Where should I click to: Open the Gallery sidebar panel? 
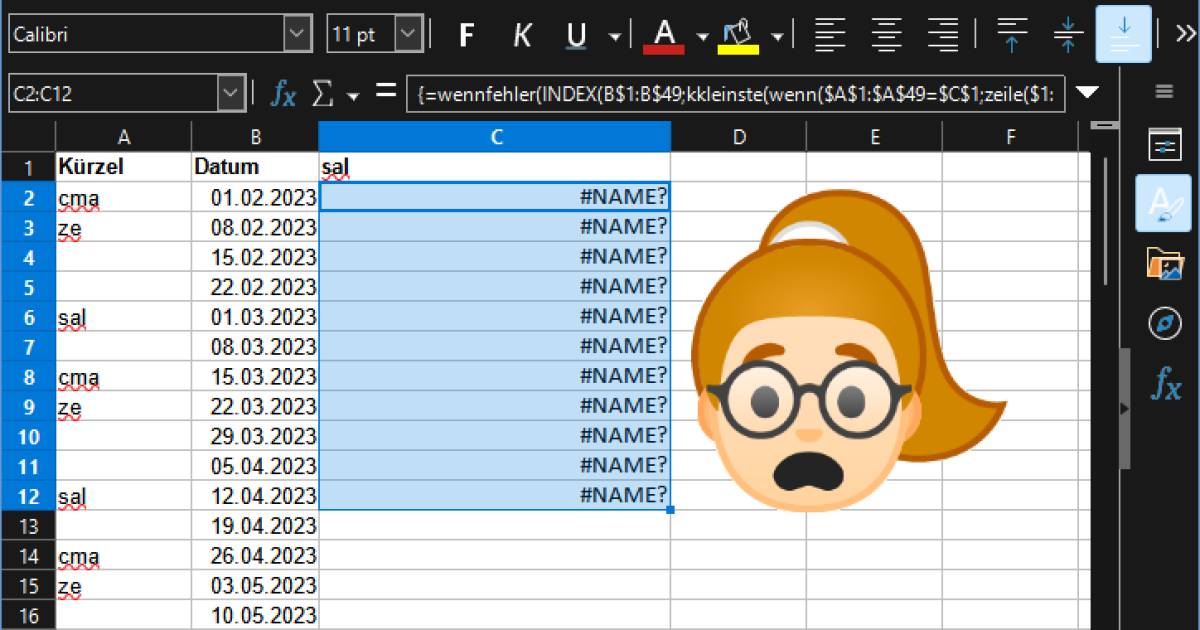pyautogui.click(x=1165, y=265)
